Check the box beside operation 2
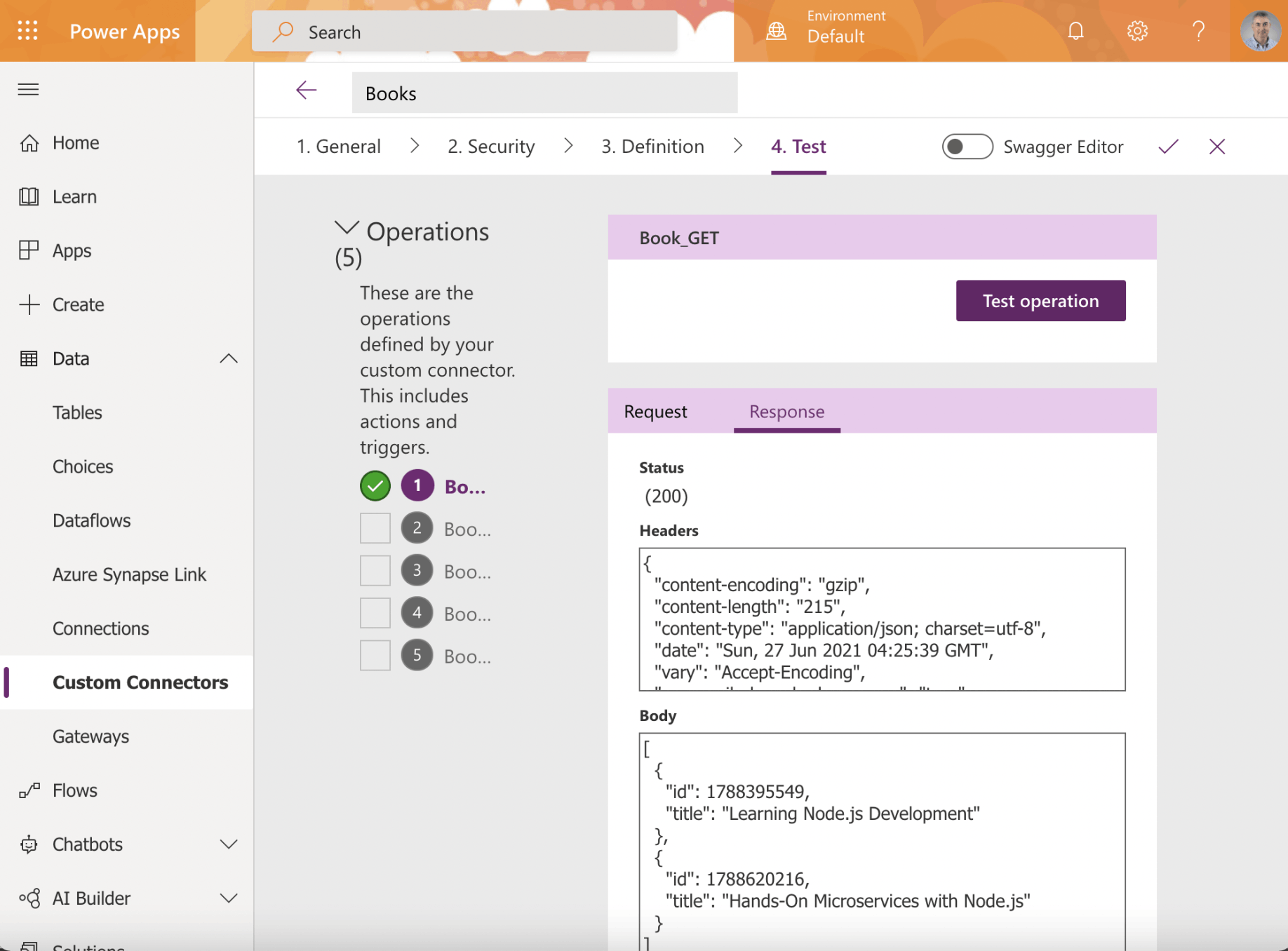The height and width of the screenshot is (951, 1288). coord(375,528)
